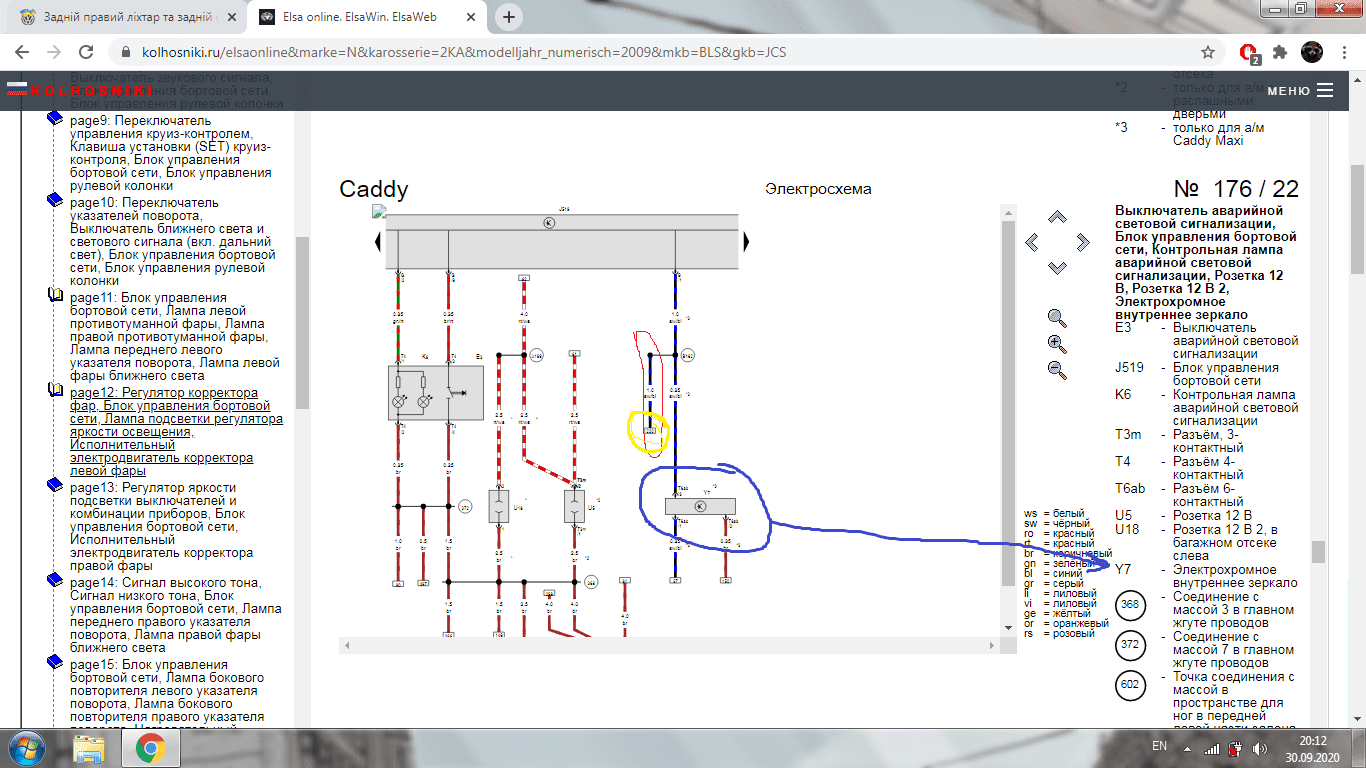Open page12 headlight range regulator link

tap(176, 432)
